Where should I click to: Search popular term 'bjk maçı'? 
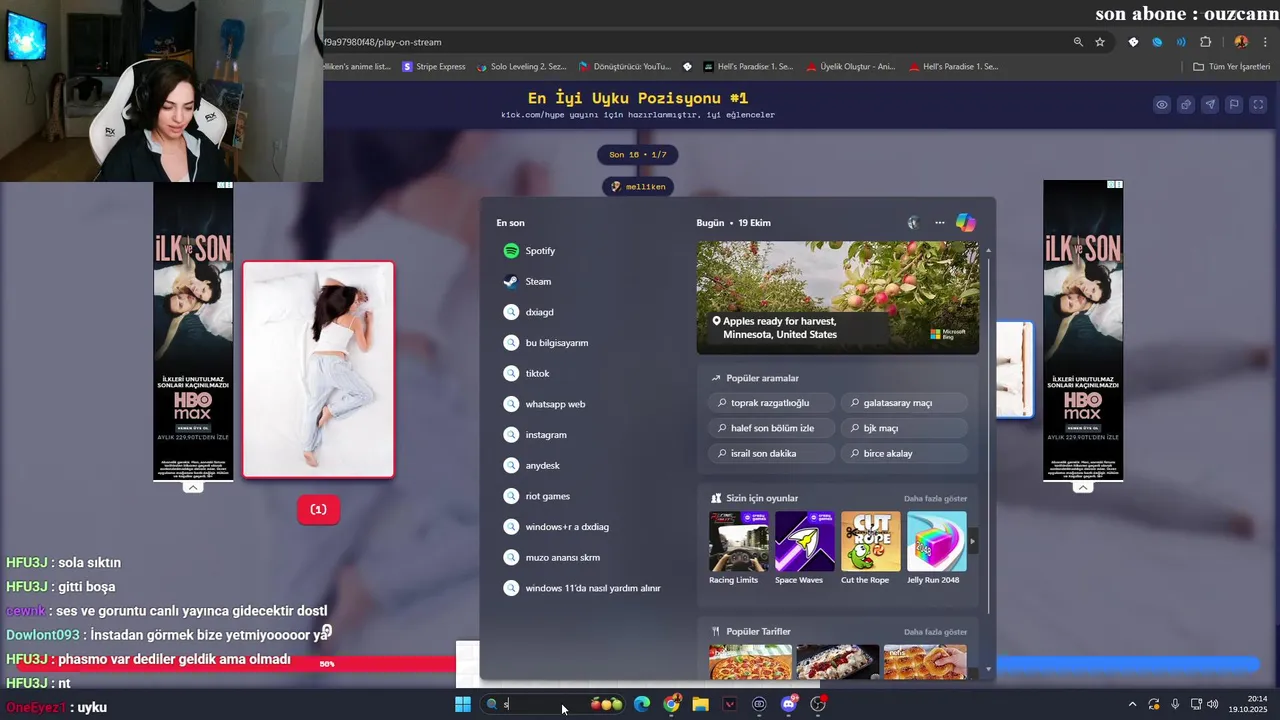coord(904,428)
